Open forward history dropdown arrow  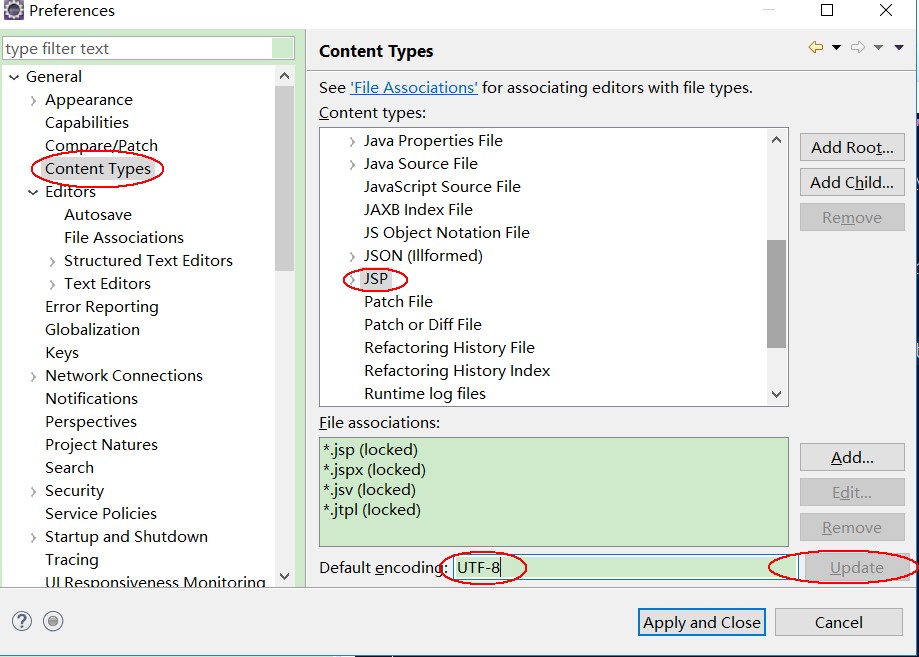click(x=879, y=47)
